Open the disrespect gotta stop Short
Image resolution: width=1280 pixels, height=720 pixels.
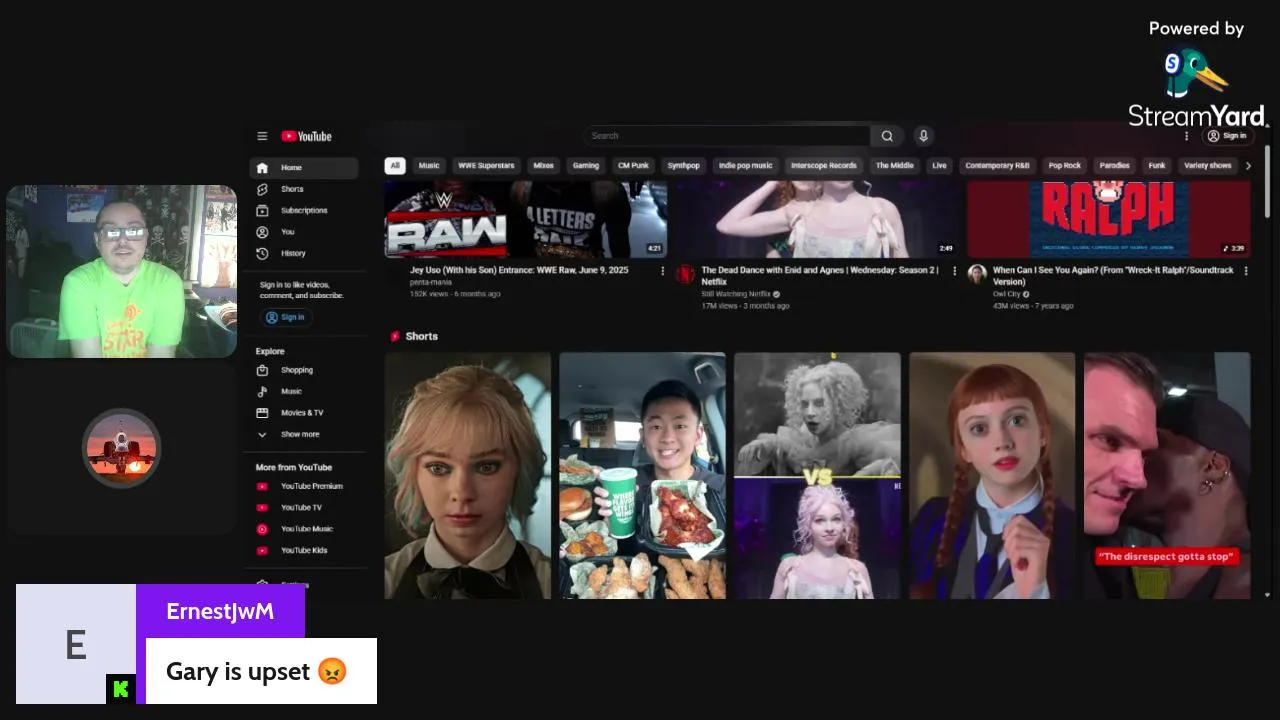(1167, 475)
